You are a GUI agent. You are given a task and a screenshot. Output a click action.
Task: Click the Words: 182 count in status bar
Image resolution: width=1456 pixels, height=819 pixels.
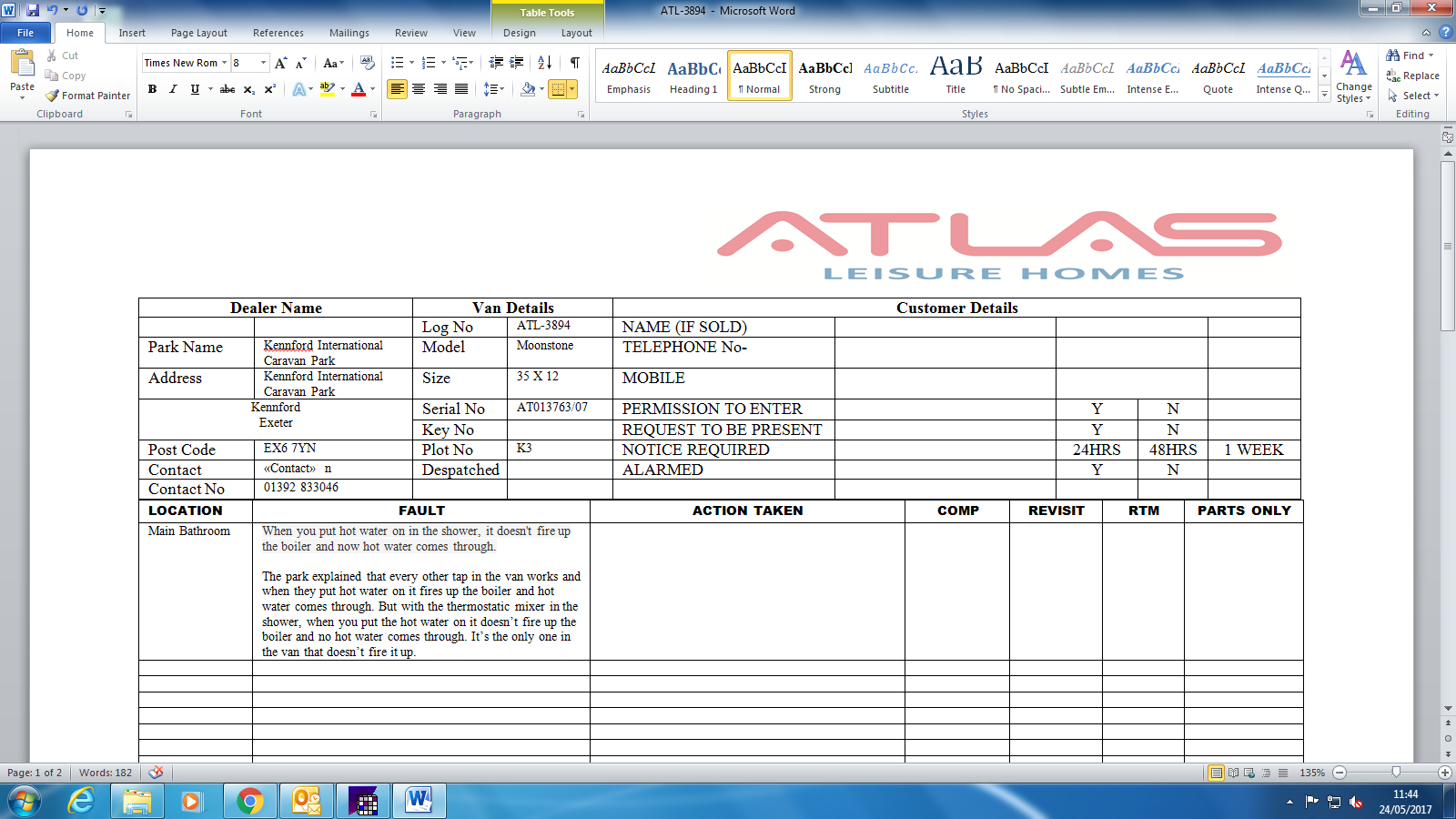106,773
